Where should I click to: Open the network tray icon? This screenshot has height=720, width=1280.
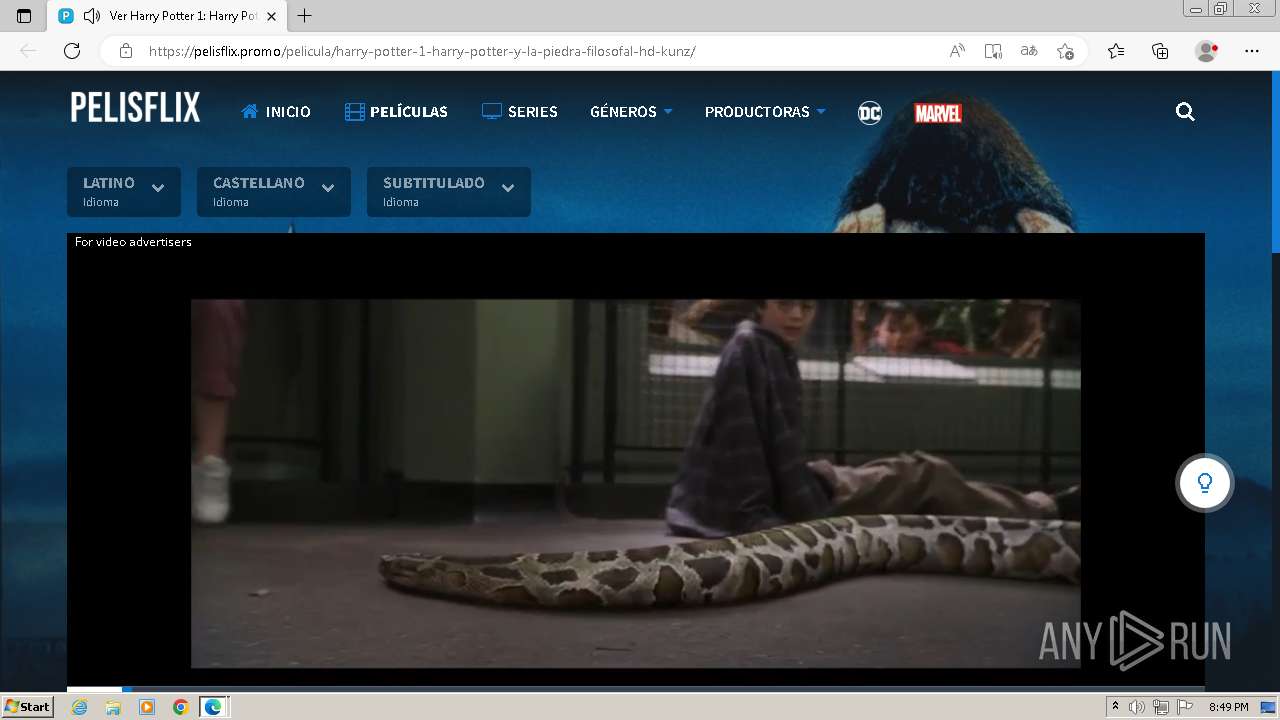coord(1161,707)
